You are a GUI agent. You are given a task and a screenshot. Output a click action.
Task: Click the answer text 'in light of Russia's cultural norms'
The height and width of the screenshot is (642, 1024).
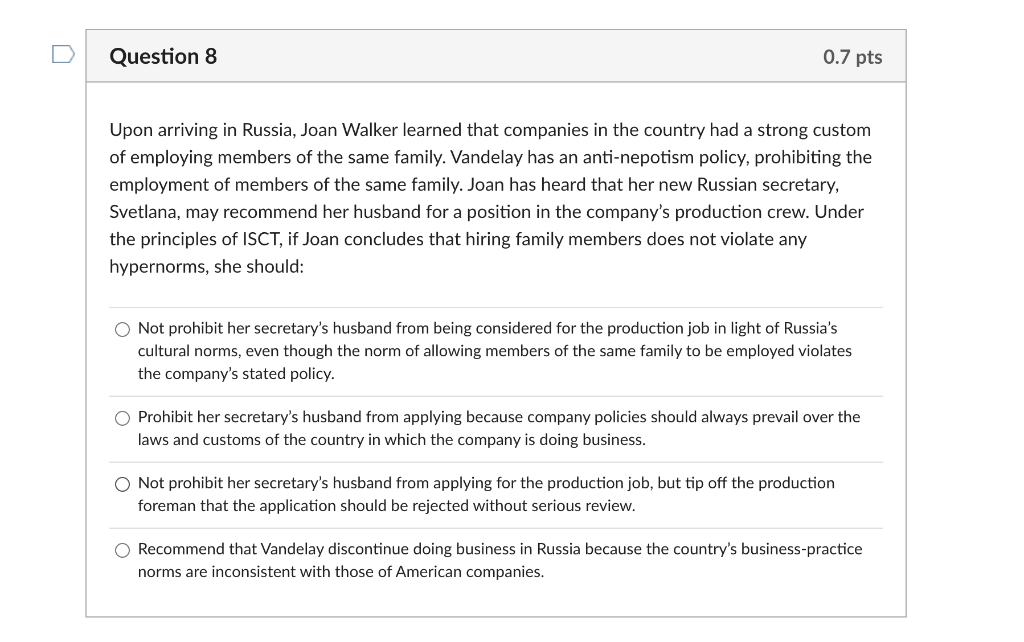point(760,328)
